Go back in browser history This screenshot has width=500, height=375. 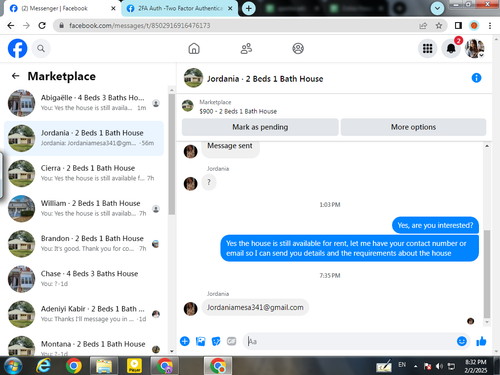[x=11, y=26]
